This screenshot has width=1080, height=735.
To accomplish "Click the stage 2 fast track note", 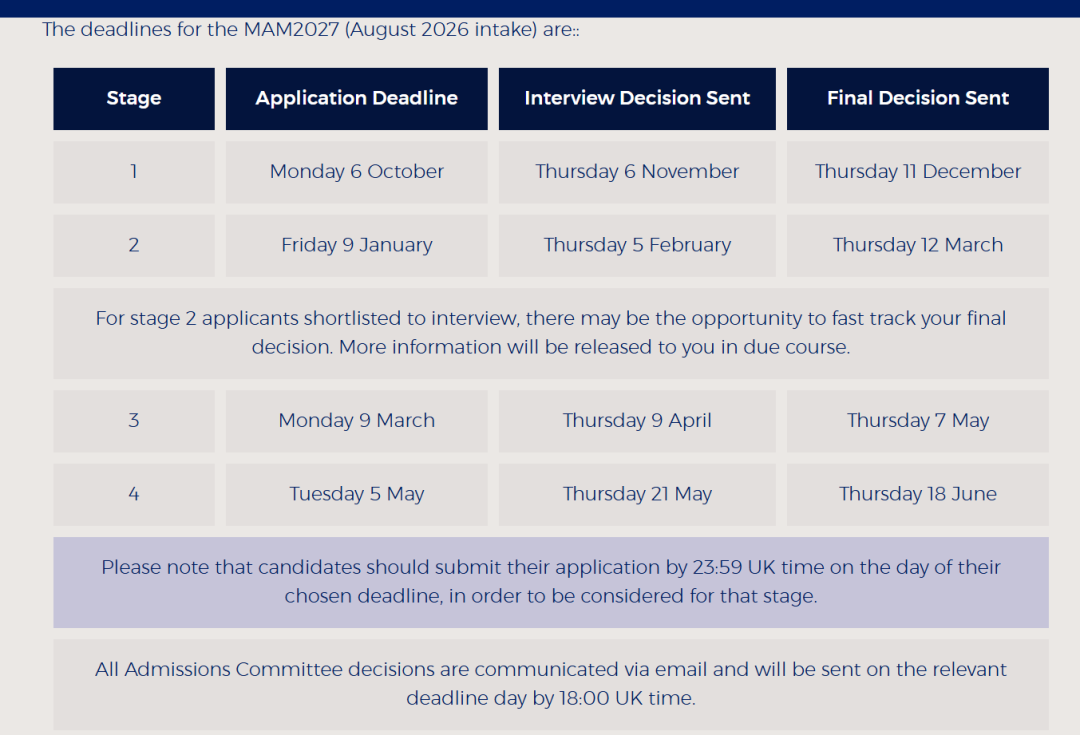I will click(551, 333).
